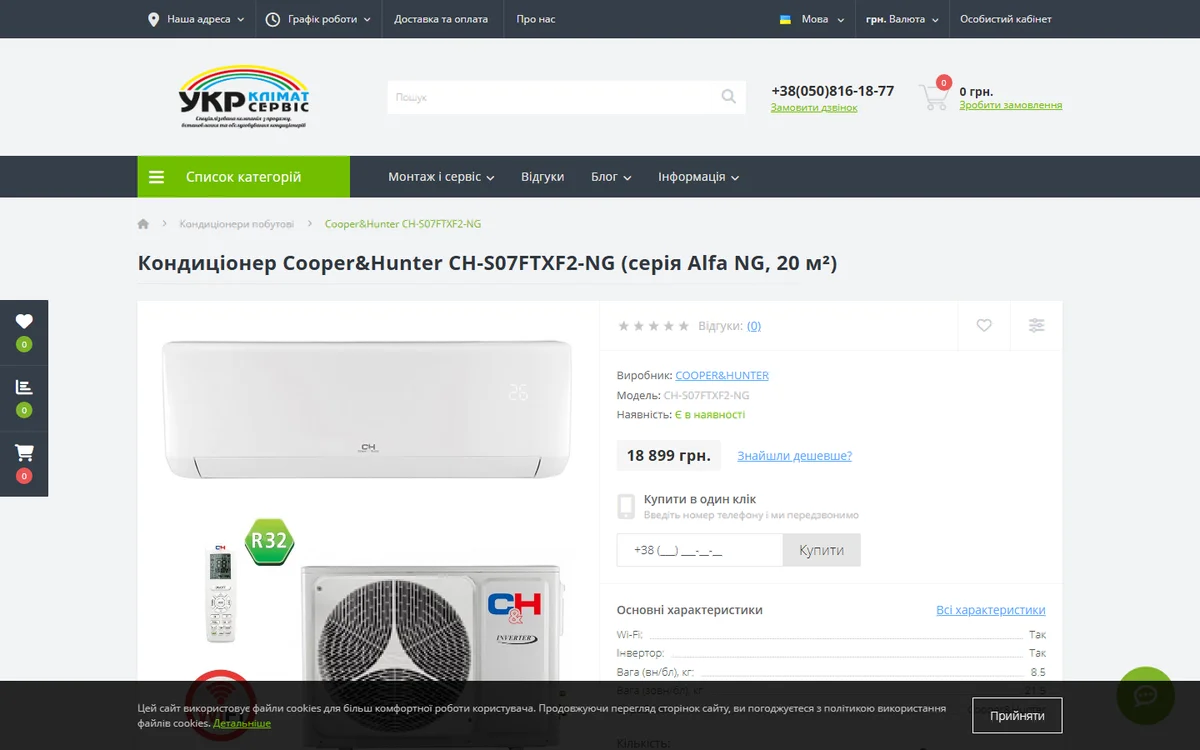
Task: Click Зробити замовлення link
Action: (x=1011, y=105)
